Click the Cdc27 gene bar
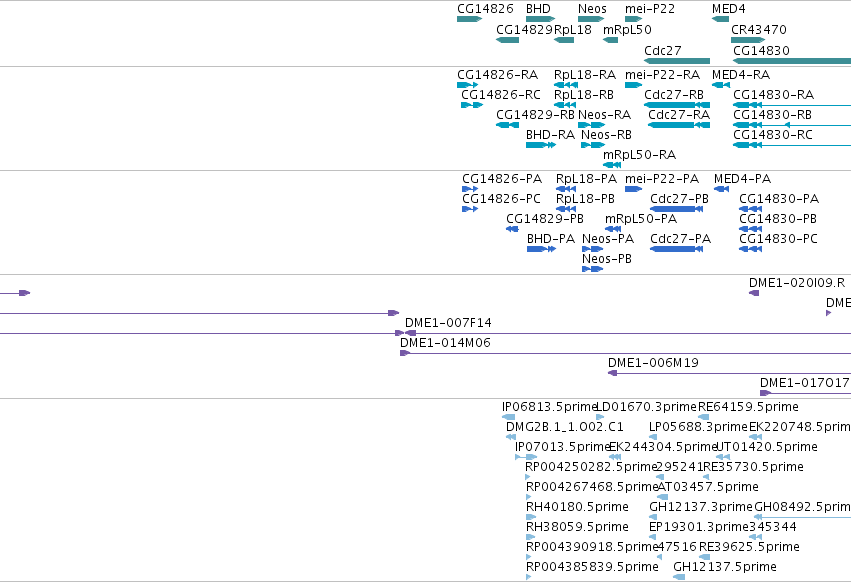This screenshot has width=851, height=582. point(677,61)
